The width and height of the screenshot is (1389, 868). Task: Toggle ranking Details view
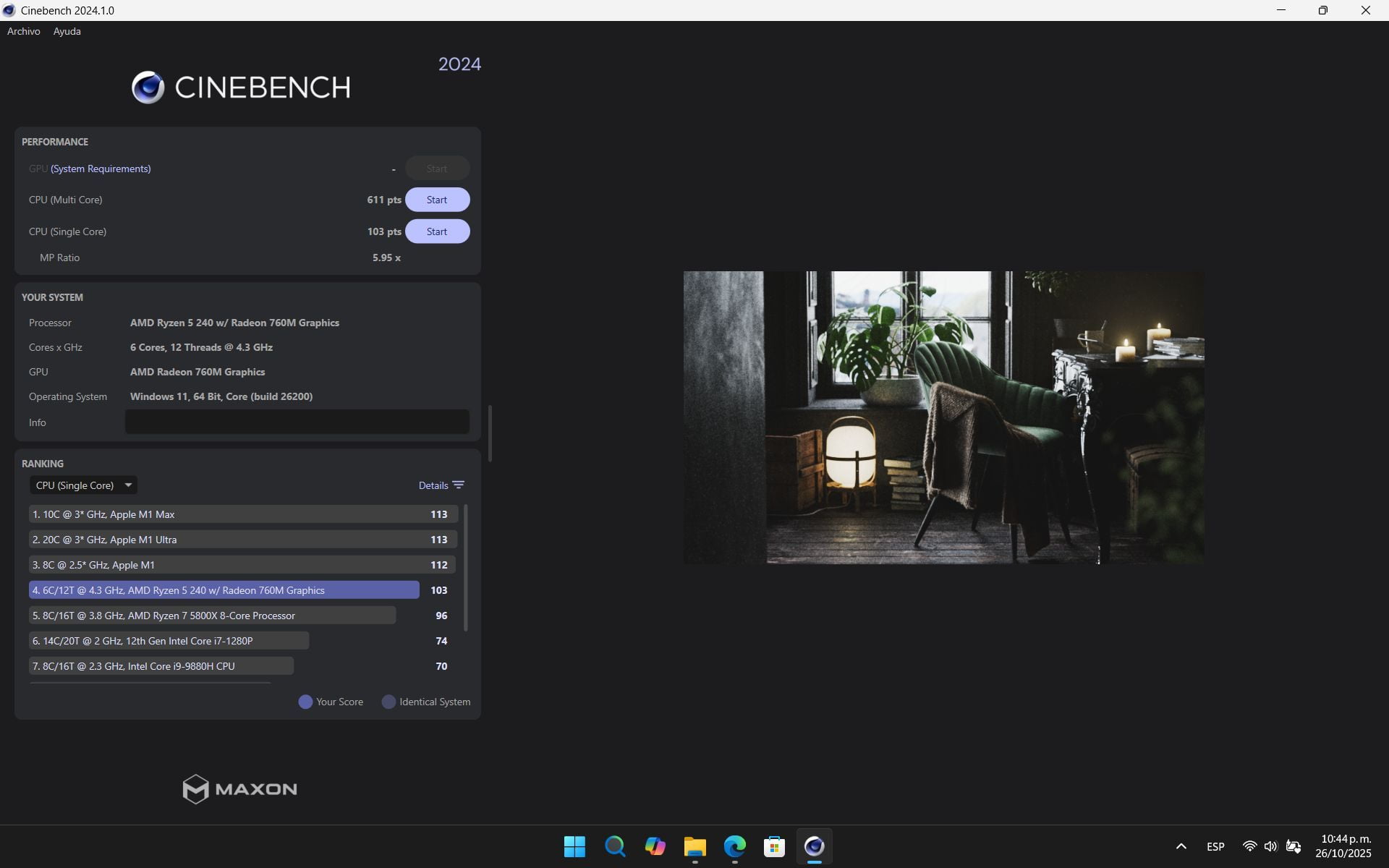tap(433, 485)
